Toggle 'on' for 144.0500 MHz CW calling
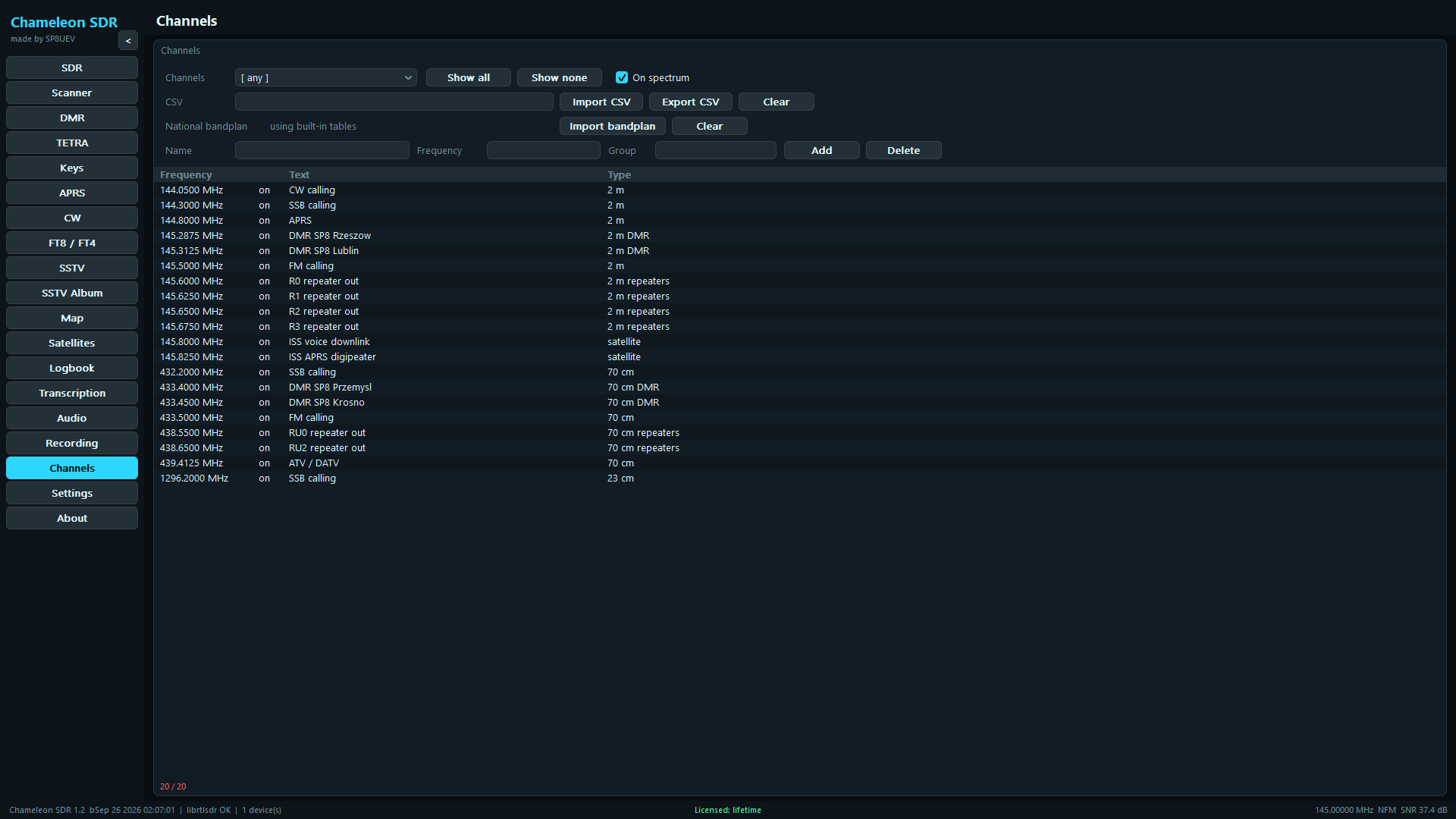 pyautogui.click(x=264, y=190)
